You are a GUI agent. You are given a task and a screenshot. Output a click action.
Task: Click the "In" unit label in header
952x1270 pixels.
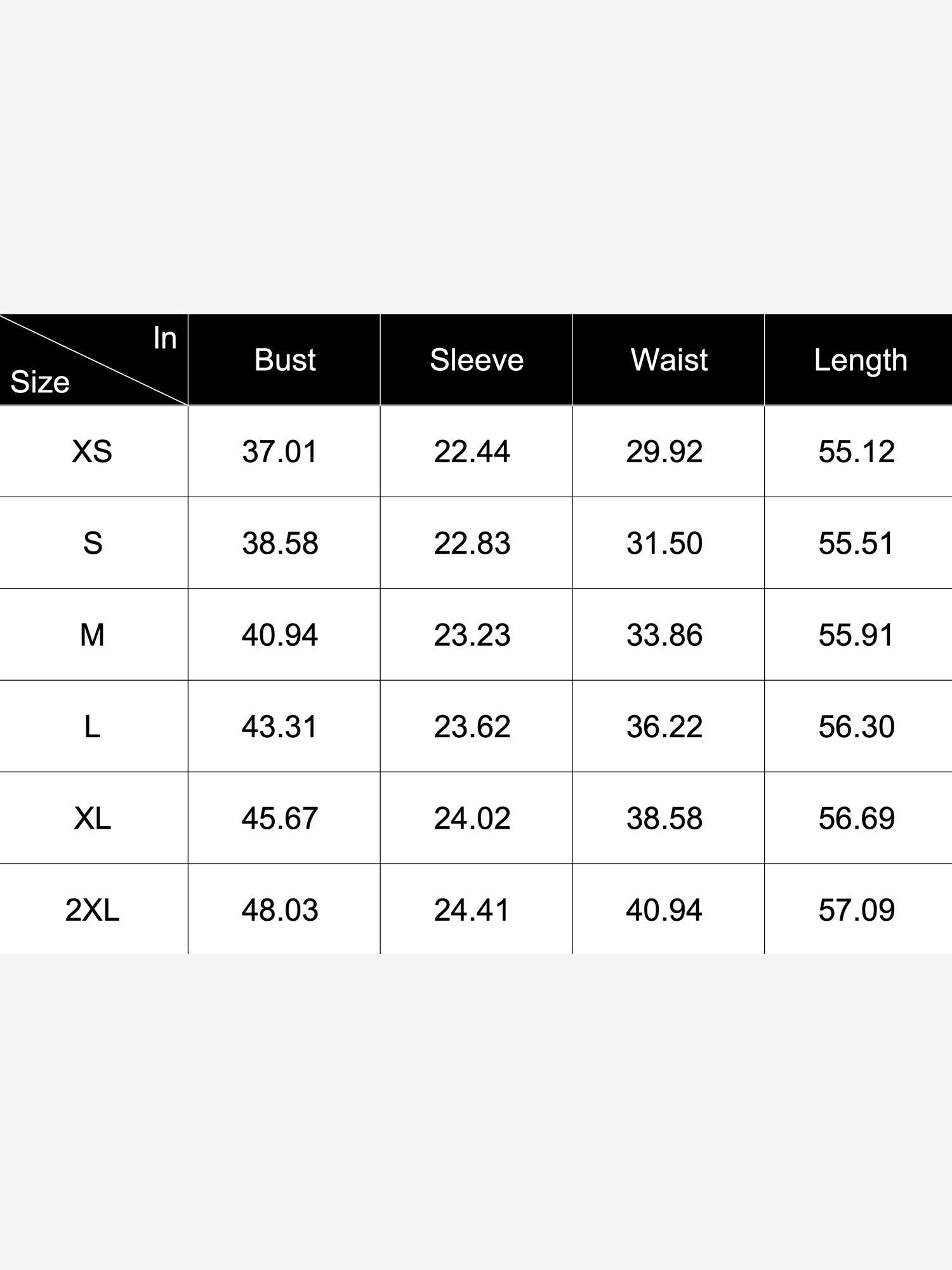(164, 338)
